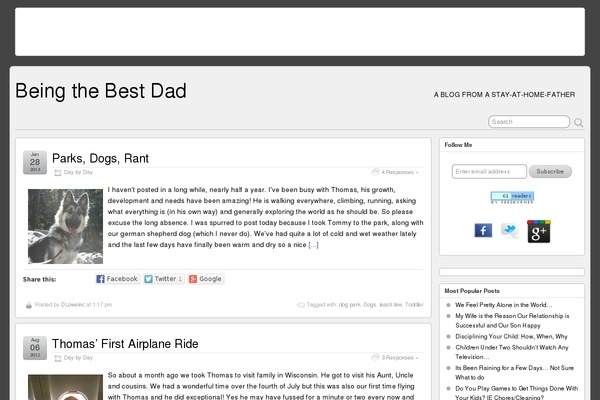Click the comment bubble icon beside 3 Responses
Image resolution: width=600 pixels, height=400 pixels.
pyautogui.click(x=375, y=358)
